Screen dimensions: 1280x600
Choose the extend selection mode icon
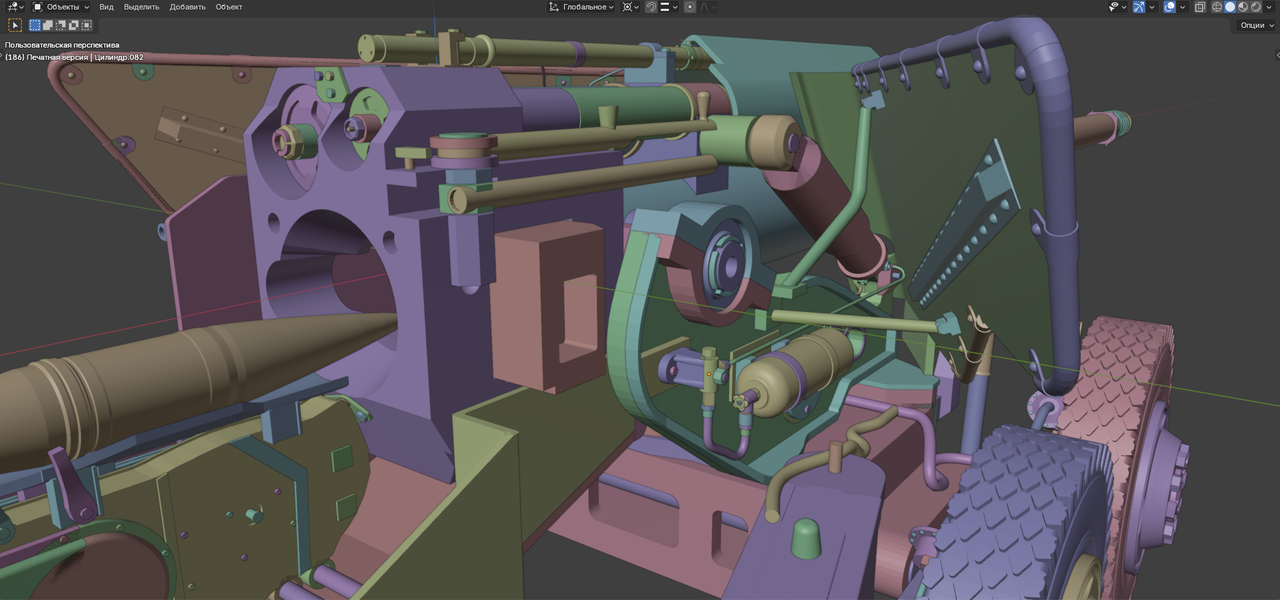[48, 25]
